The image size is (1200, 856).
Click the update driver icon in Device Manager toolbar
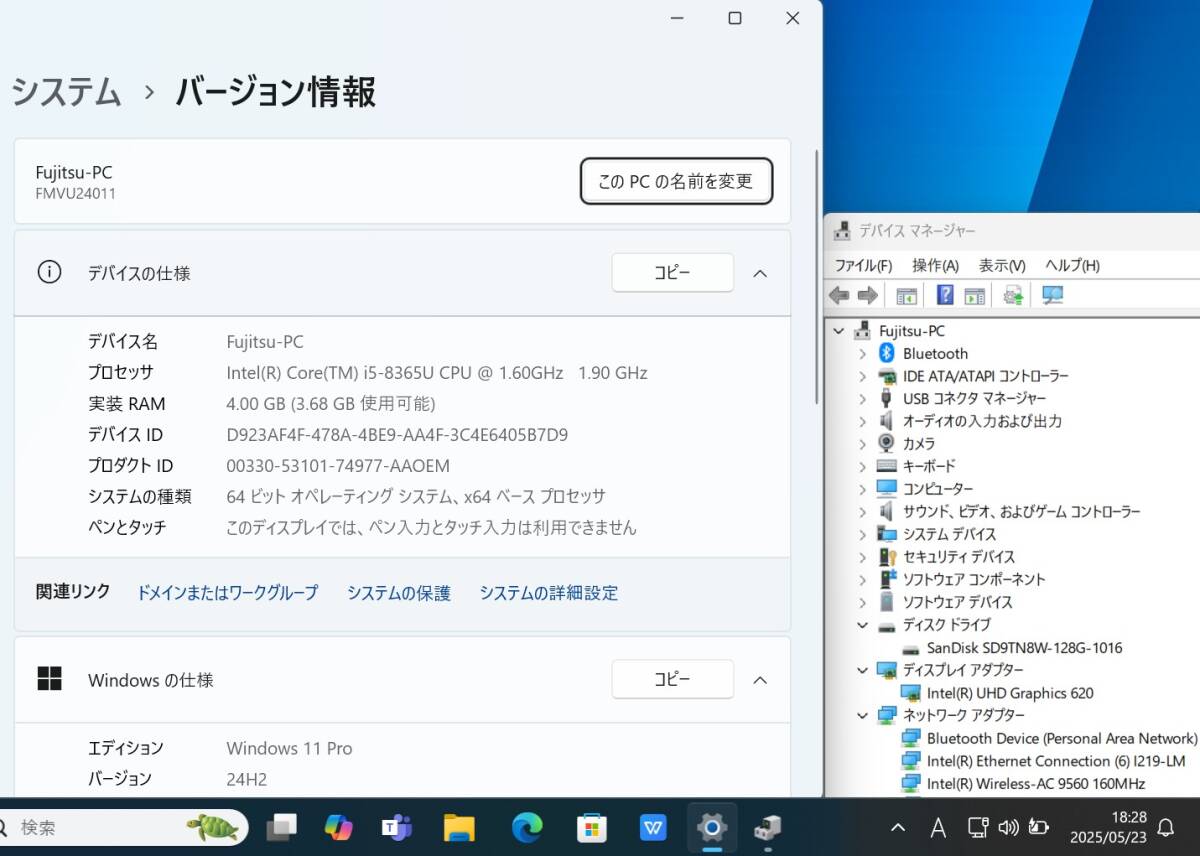[1014, 295]
